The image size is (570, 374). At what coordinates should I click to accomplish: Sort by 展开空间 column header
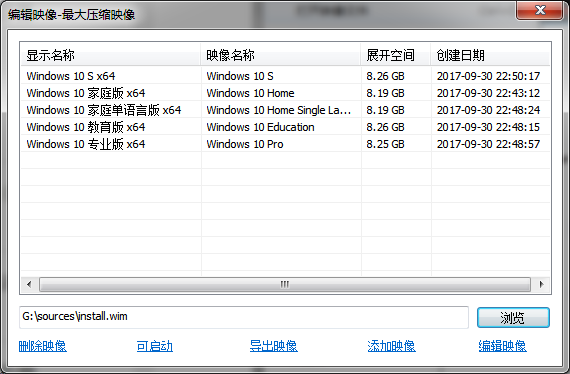396,55
